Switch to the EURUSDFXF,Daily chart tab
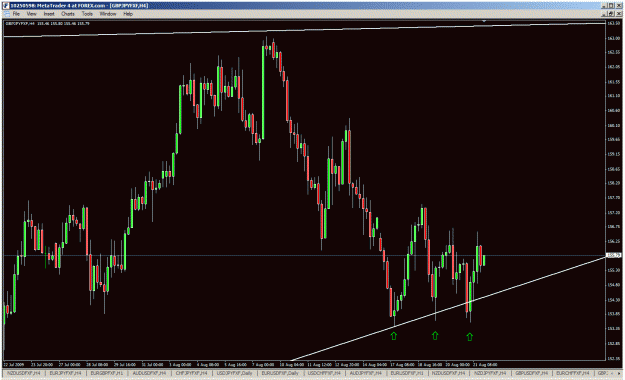625x380 pixels. click(x=280, y=373)
